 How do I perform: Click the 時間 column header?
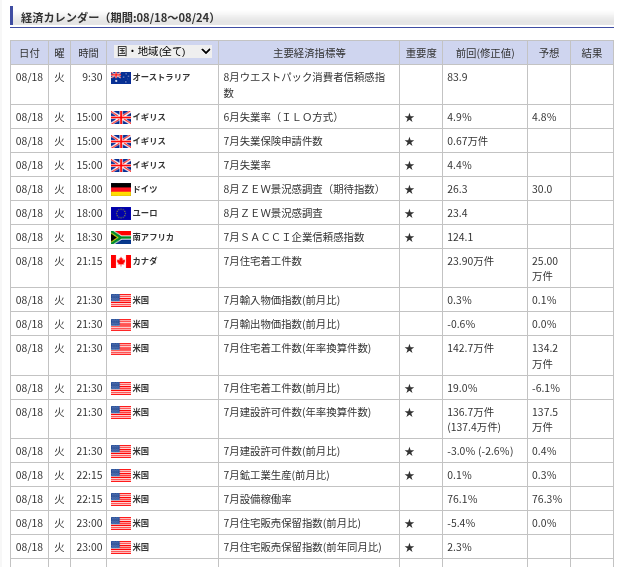click(88, 53)
